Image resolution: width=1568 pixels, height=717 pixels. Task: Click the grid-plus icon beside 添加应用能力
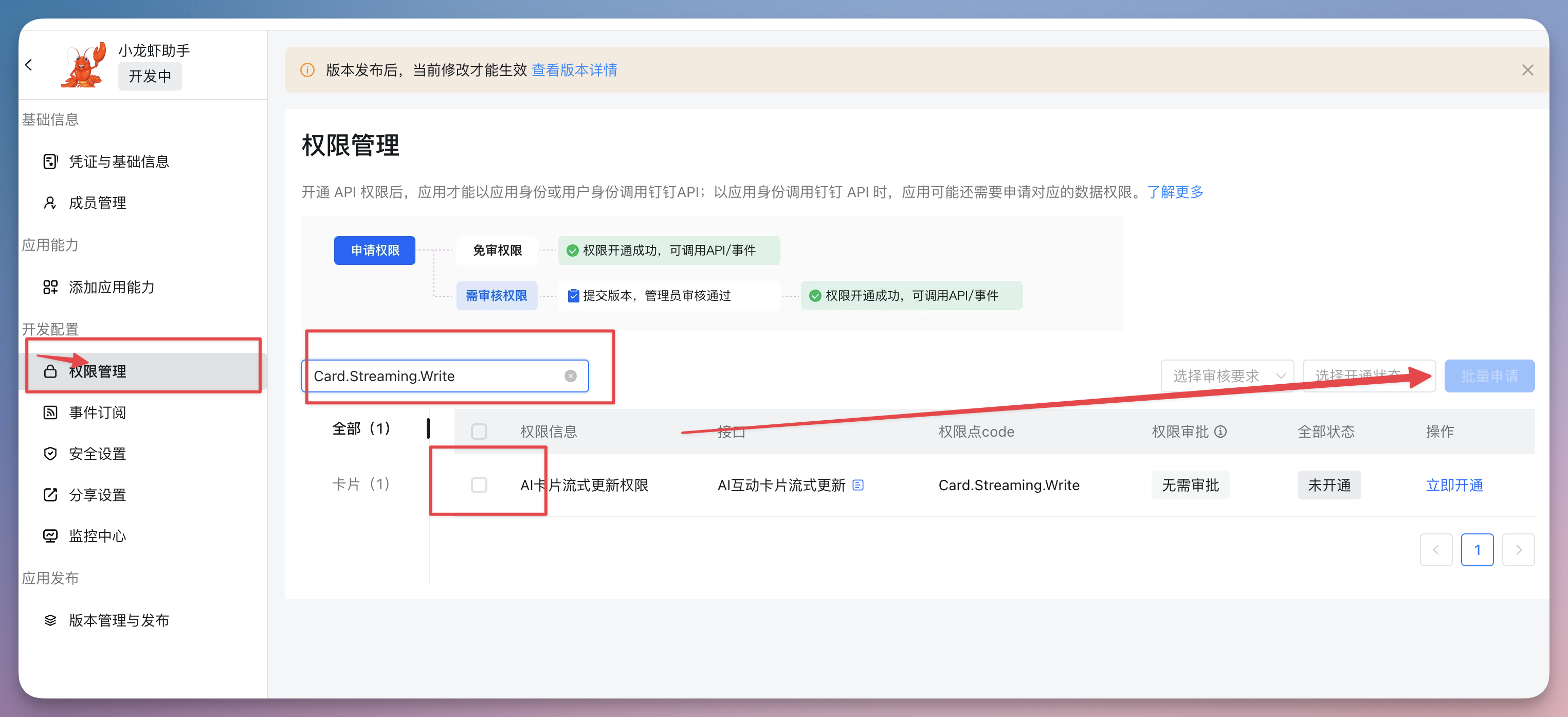coord(50,287)
